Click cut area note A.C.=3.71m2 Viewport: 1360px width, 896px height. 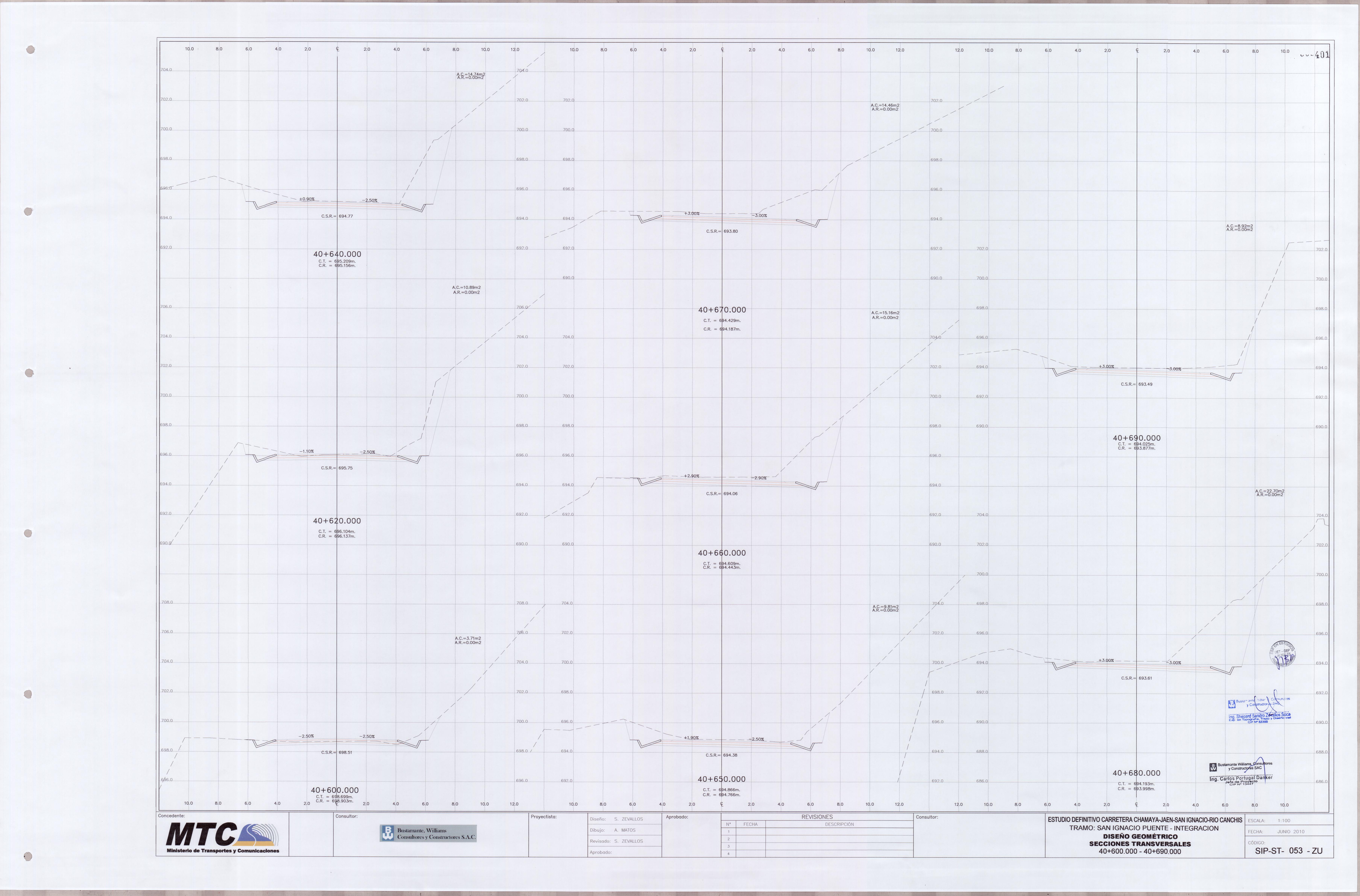(x=468, y=638)
